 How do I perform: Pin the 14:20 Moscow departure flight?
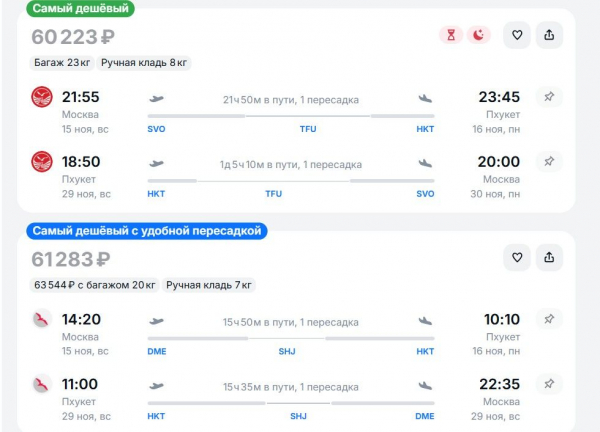(x=549, y=319)
